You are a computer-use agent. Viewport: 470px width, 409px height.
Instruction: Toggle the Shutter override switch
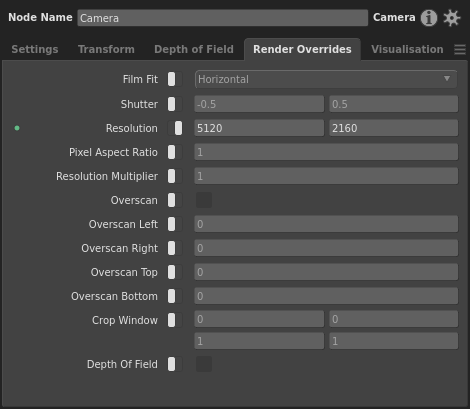click(175, 104)
